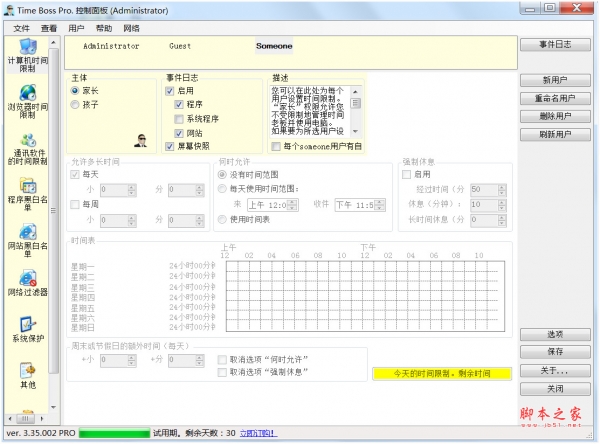
Task: Click the 新用户 button
Action: (555, 80)
